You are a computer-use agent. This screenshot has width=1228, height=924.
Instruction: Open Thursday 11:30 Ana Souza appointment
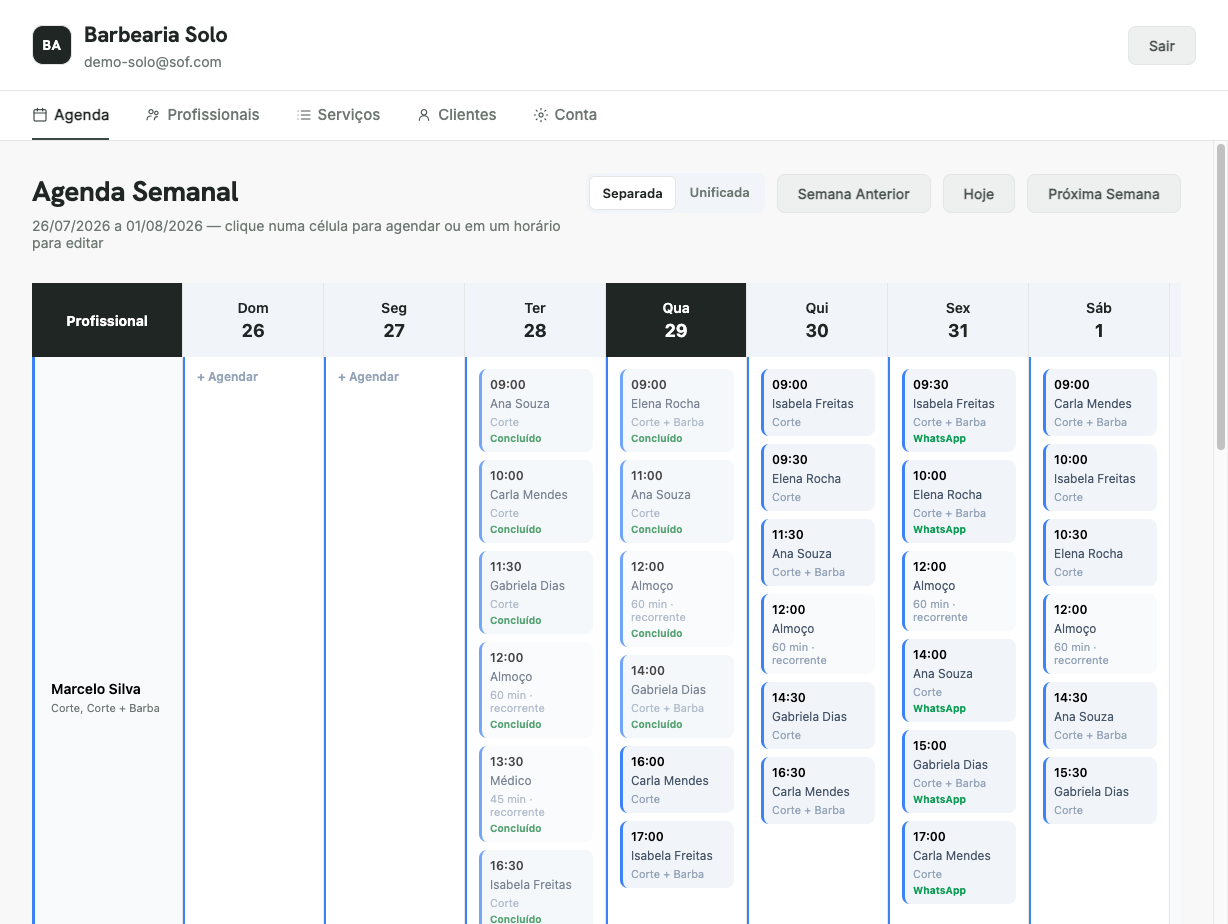[x=818, y=553]
